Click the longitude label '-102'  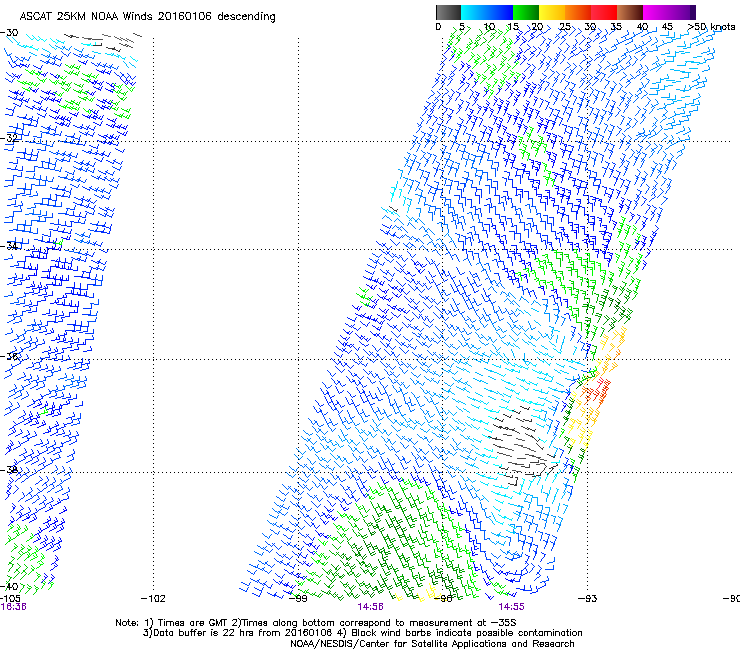coord(153,599)
